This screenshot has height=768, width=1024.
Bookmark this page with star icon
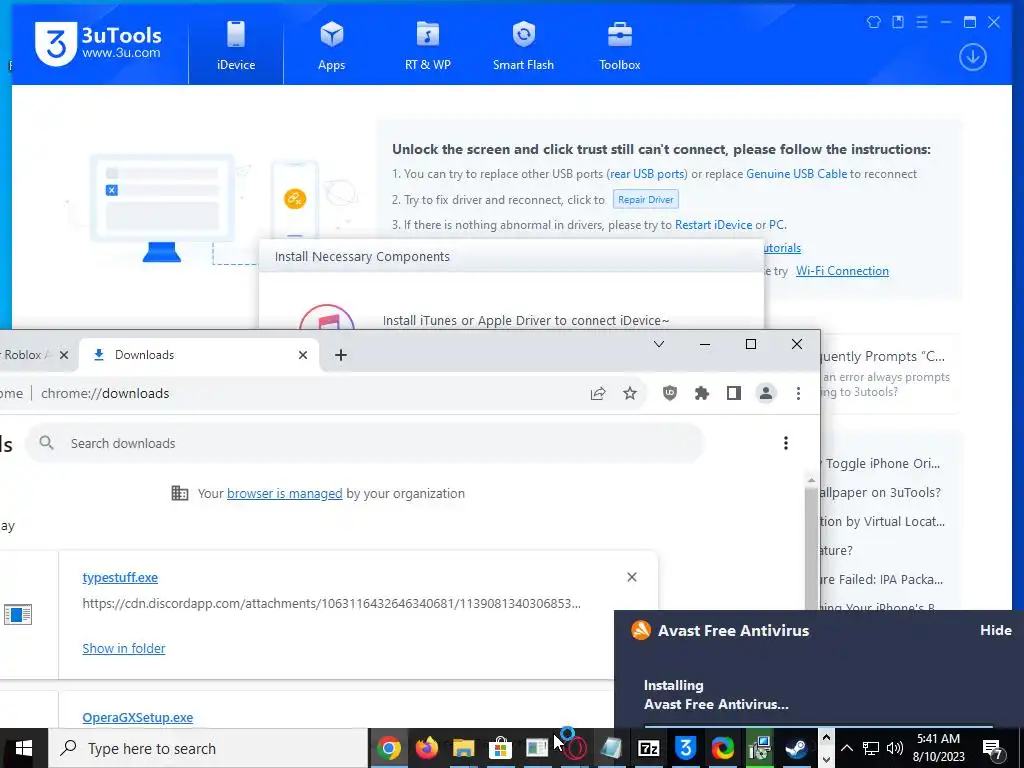click(630, 393)
